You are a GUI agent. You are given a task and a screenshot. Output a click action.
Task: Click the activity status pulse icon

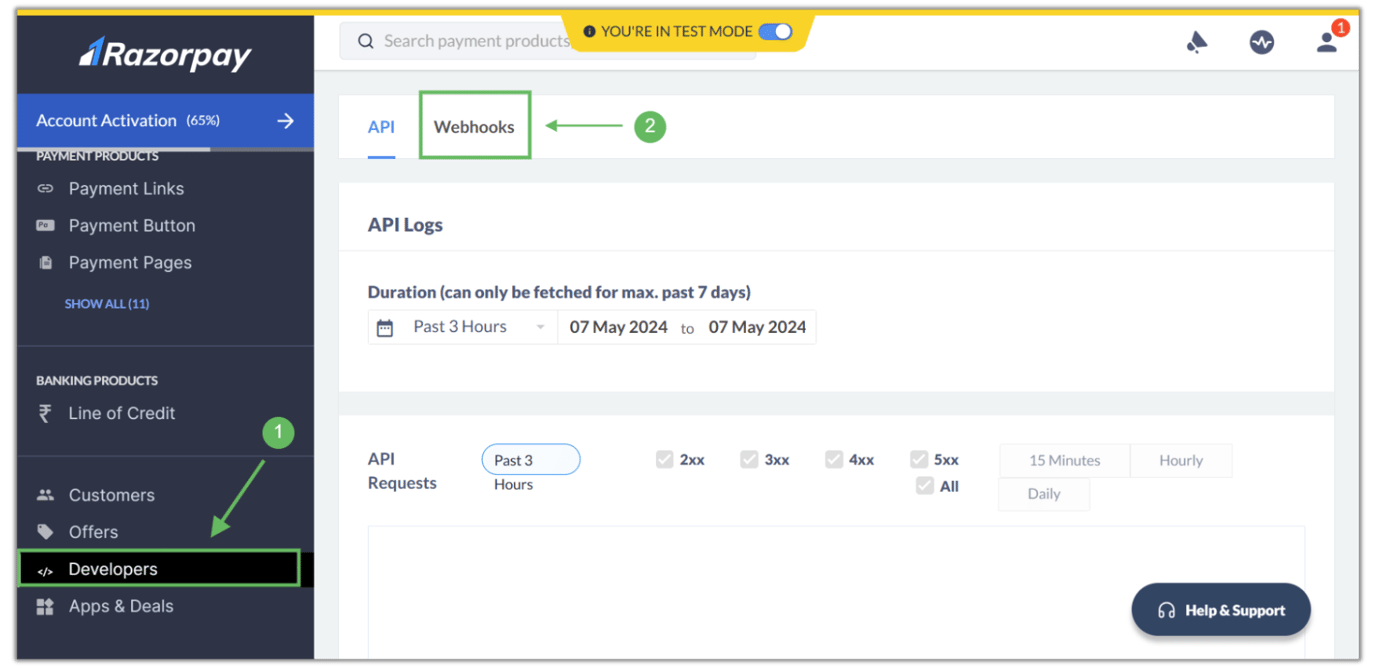(x=1262, y=42)
